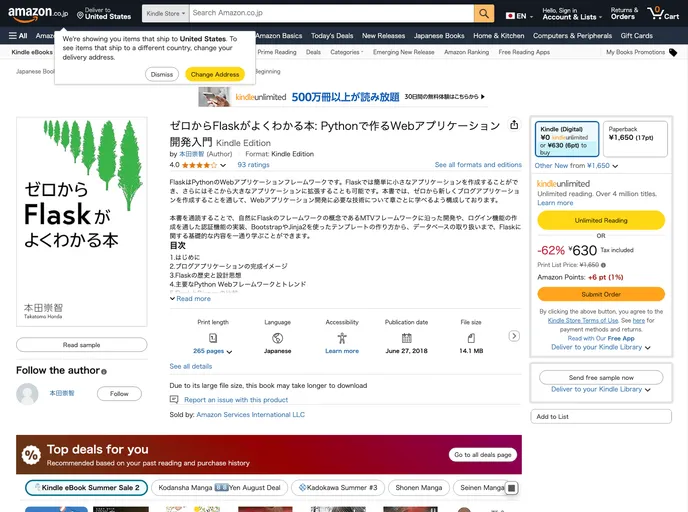Open the shopping cart icon

point(663,13)
